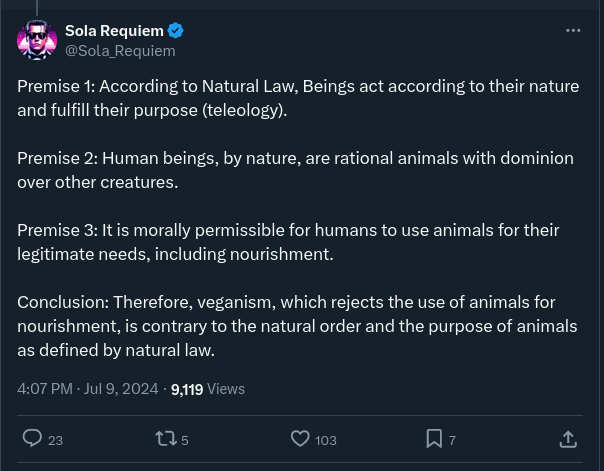Open Sola Requiem profile avatar
Image resolution: width=604 pixels, height=471 pixels.
pyautogui.click(x=37, y=40)
